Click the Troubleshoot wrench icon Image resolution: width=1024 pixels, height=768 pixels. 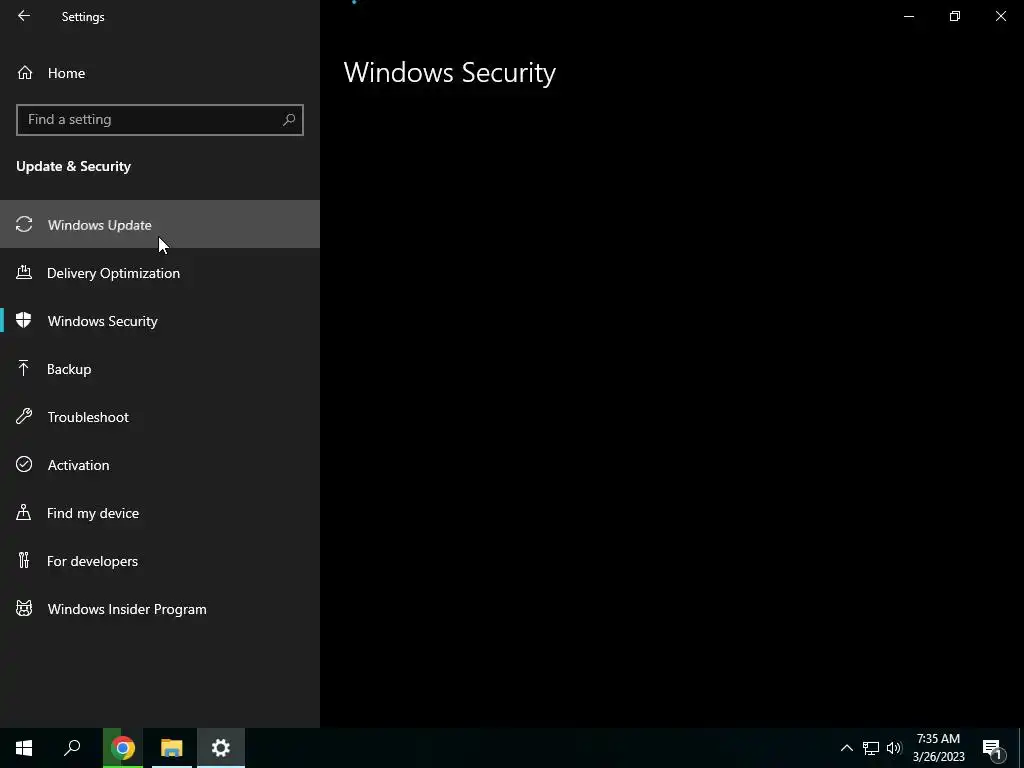[x=24, y=416]
